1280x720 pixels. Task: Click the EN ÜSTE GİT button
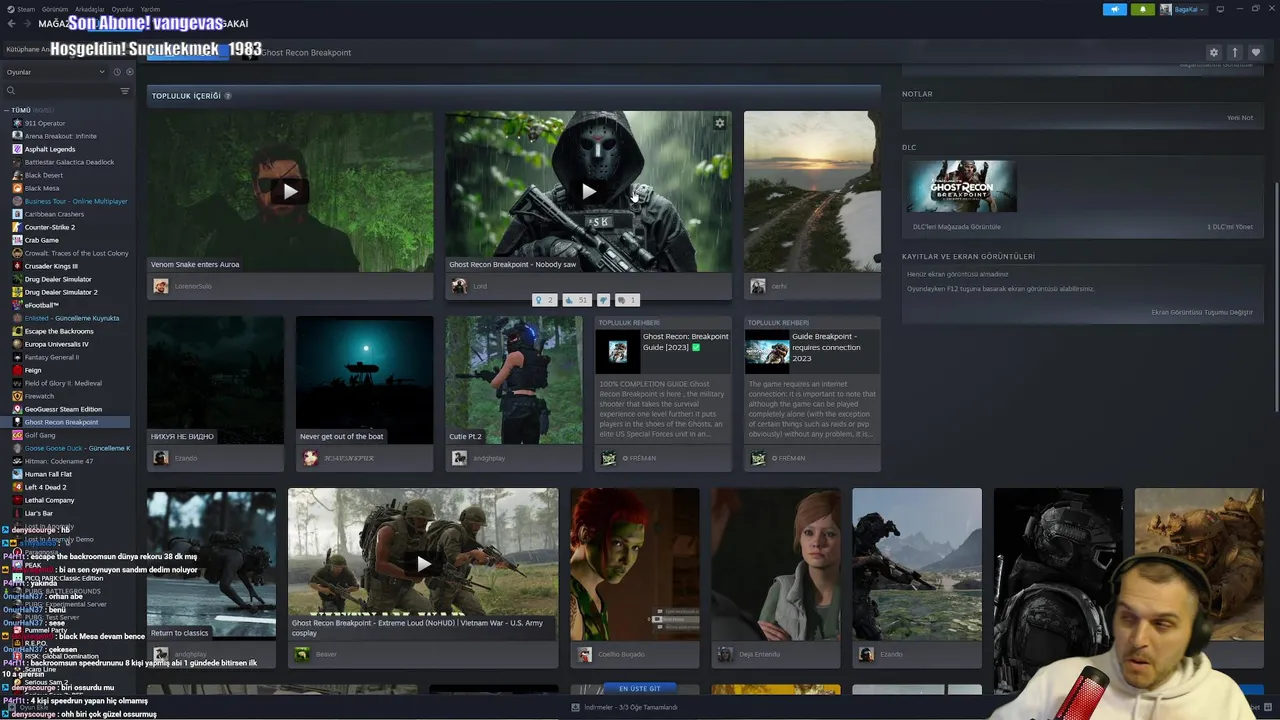coord(640,689)
